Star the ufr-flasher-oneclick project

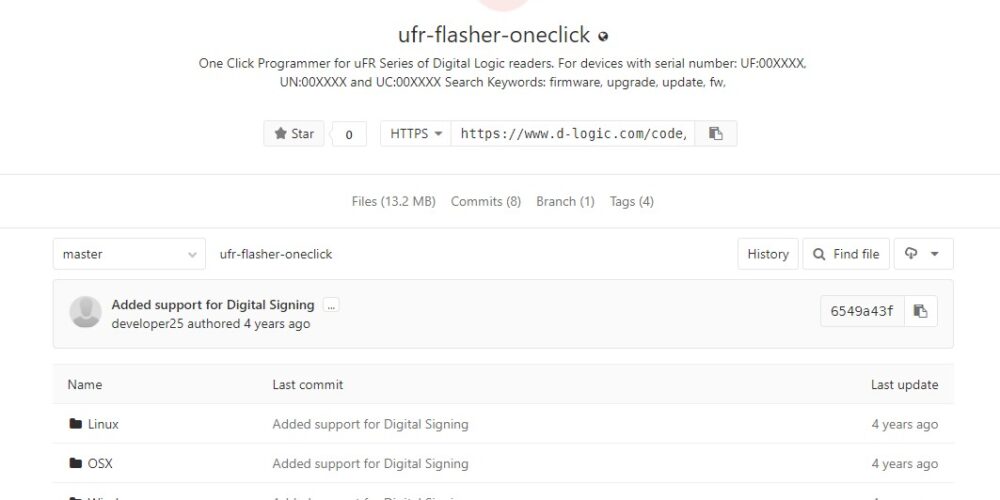(294, 134)
